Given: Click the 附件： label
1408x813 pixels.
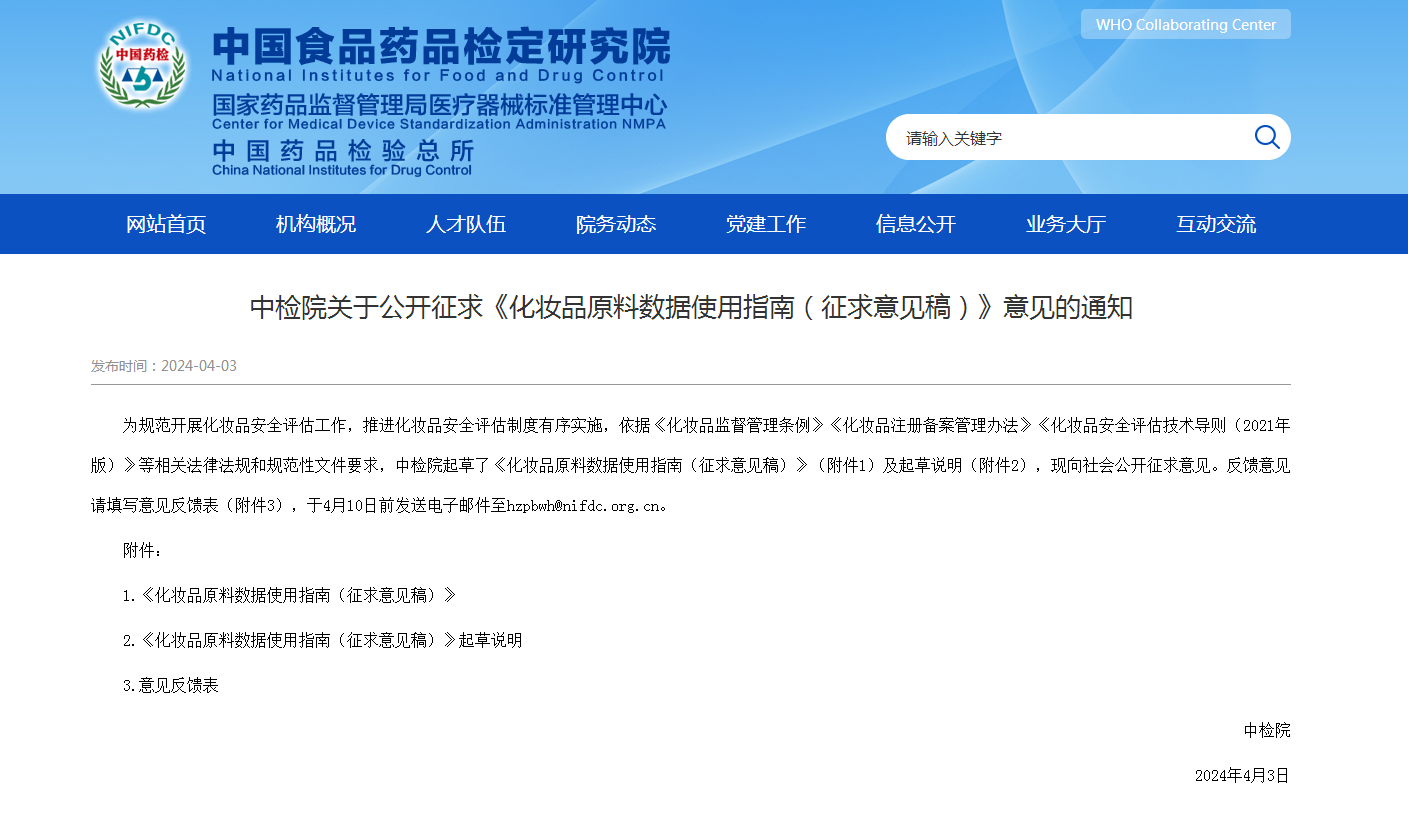Looking at the screenshot, I should coord(142,550).
